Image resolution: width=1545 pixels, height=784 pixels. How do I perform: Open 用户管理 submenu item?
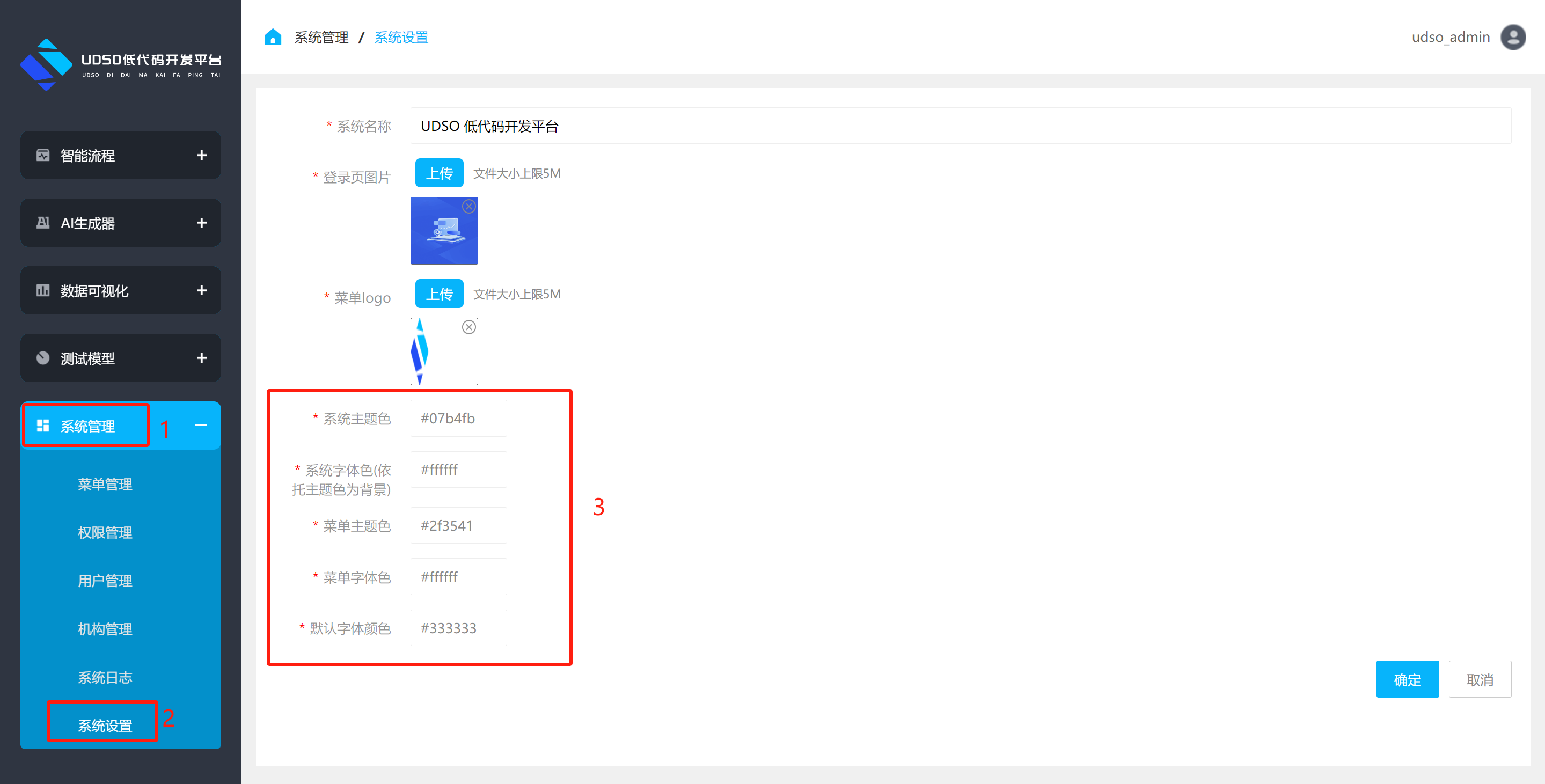click(105, 581)
